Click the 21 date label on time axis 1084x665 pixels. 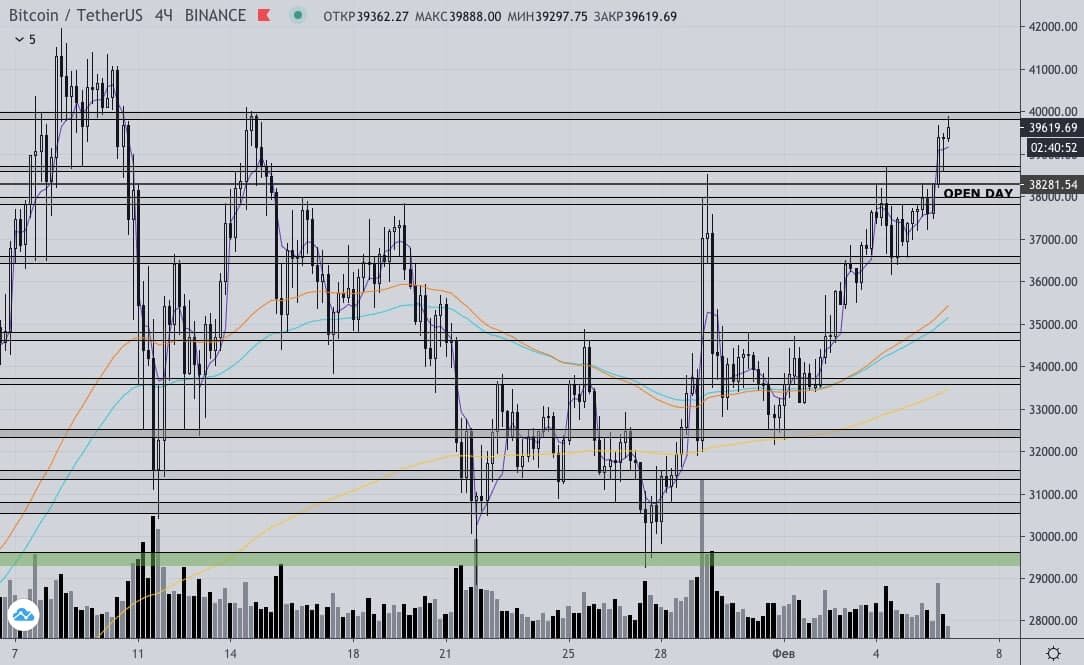pos(445,653)
